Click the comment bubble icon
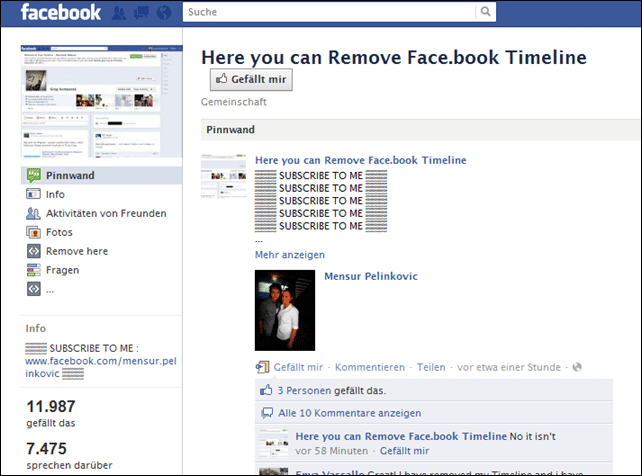The width and height of the screenshot is (642, 476). point(267,413)
